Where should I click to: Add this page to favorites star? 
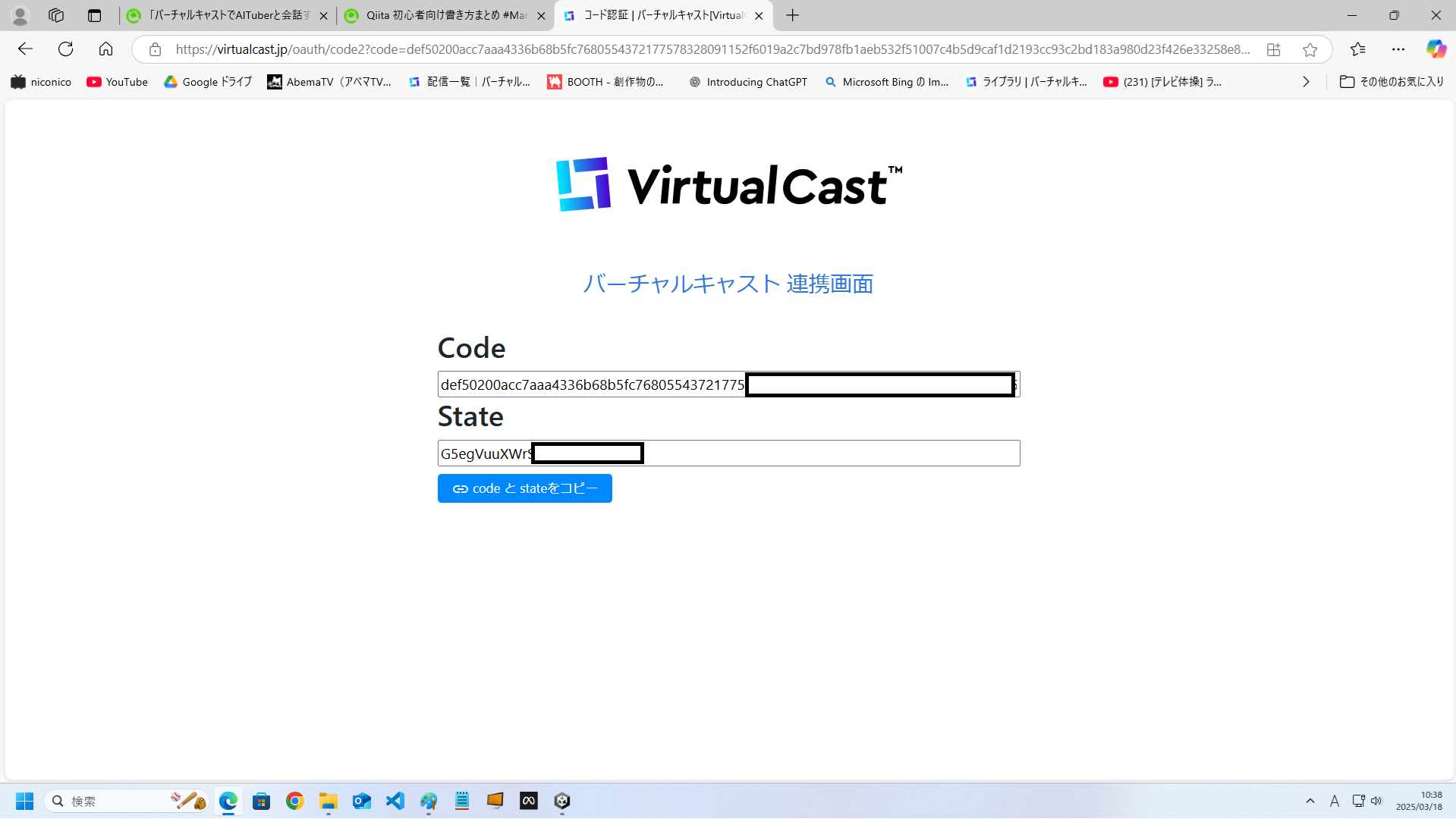[1310, 49]
